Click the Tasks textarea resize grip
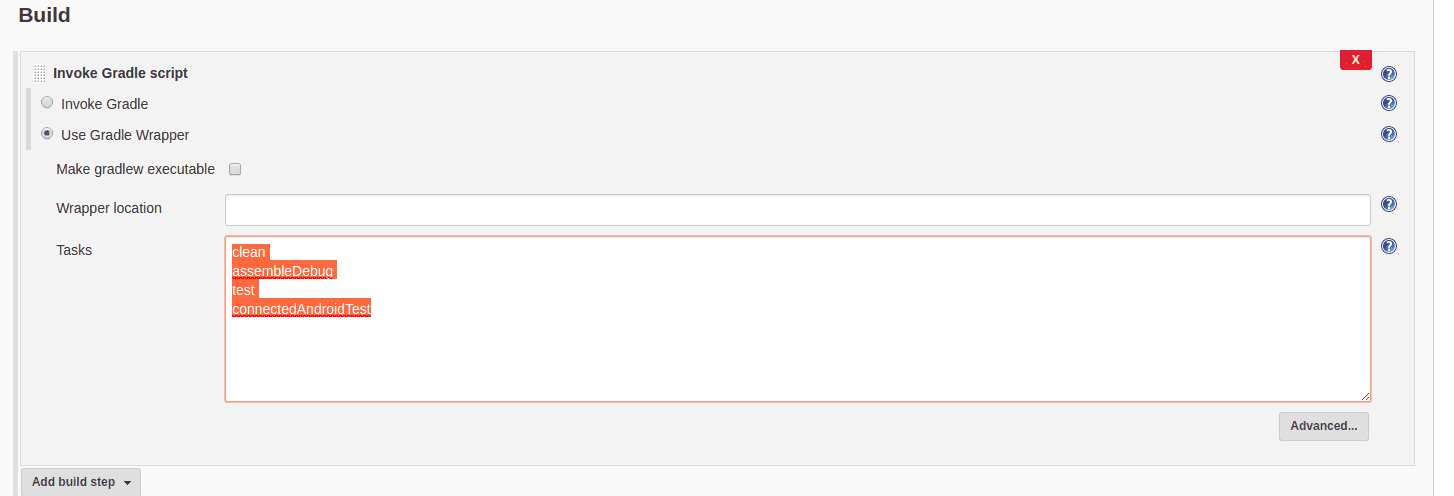1454x496 pixels. tap(1365, 396)
